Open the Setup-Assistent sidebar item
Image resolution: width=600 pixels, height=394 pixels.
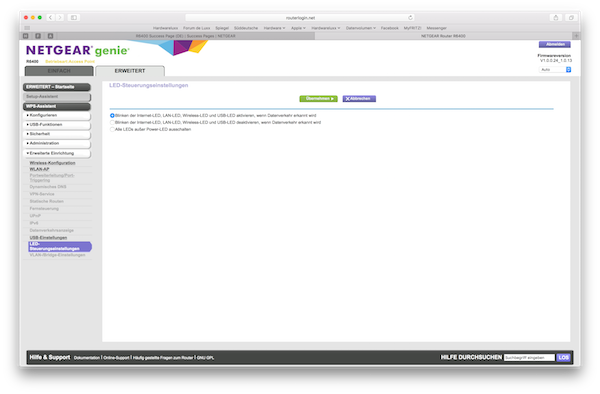pyautogui.click(x=57, y=97)
